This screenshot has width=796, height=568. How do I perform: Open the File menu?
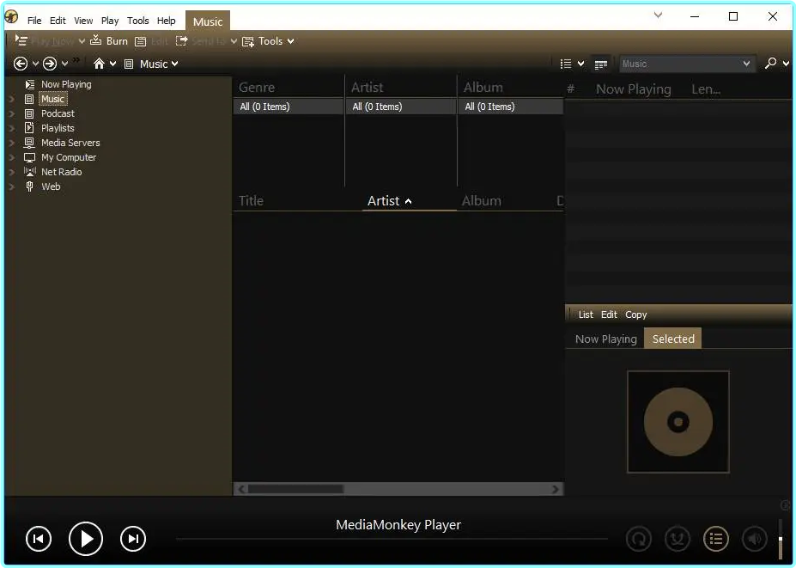coord(35,21)
